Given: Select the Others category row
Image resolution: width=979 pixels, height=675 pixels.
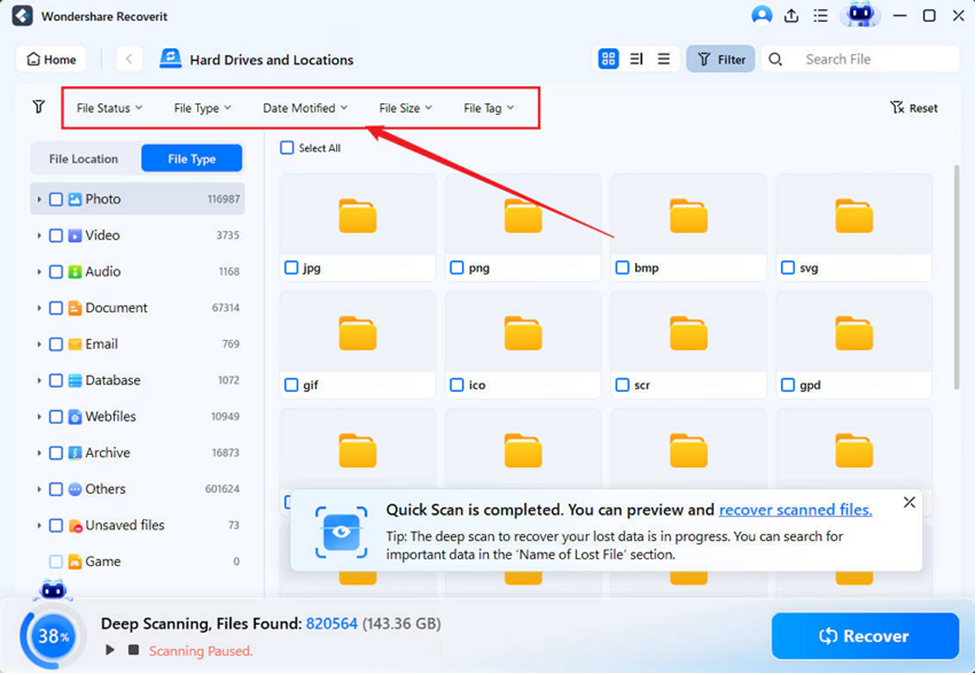Looking at the screenshot, I should point(138,490).
